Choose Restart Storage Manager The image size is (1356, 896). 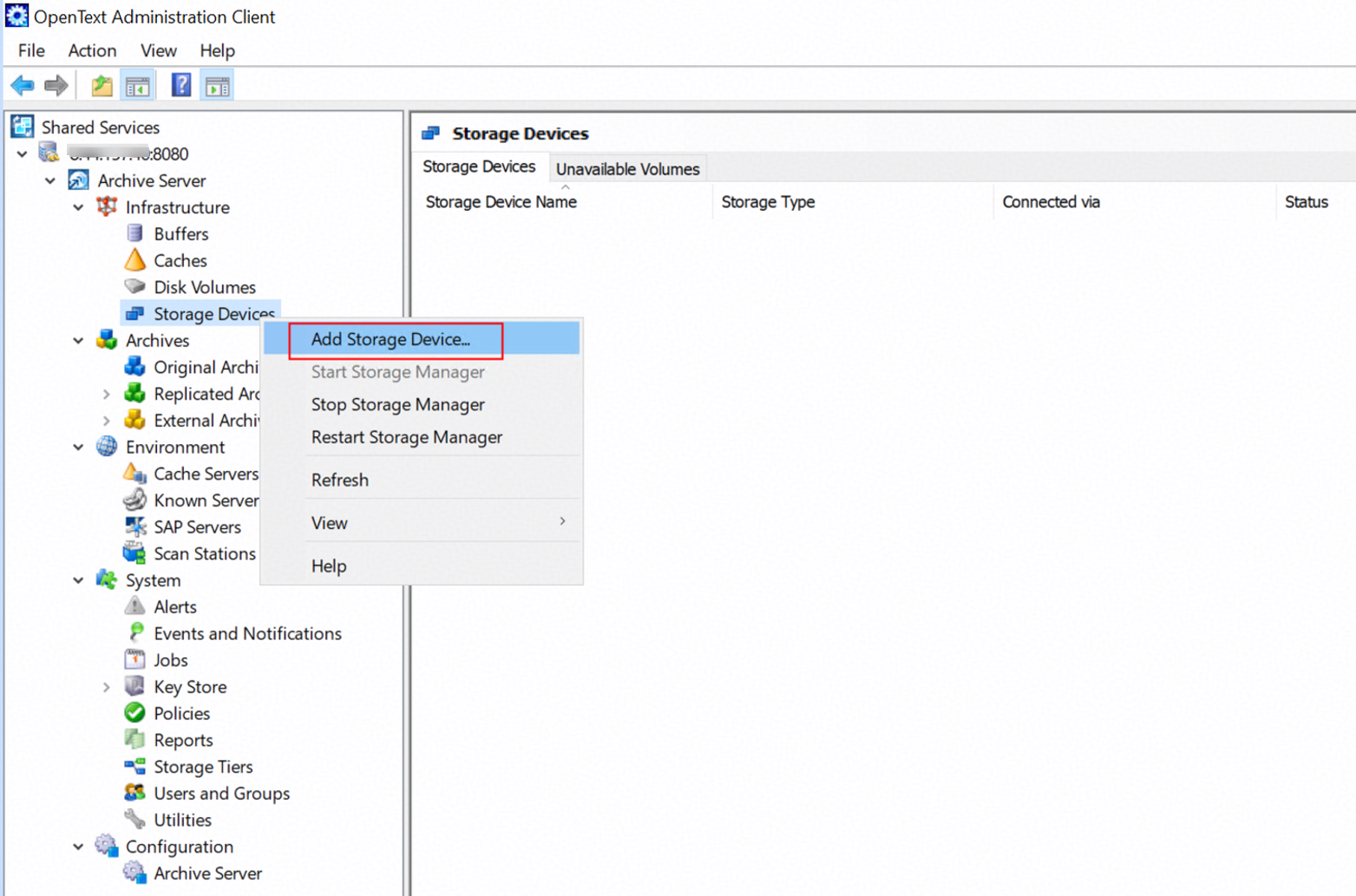422,437
